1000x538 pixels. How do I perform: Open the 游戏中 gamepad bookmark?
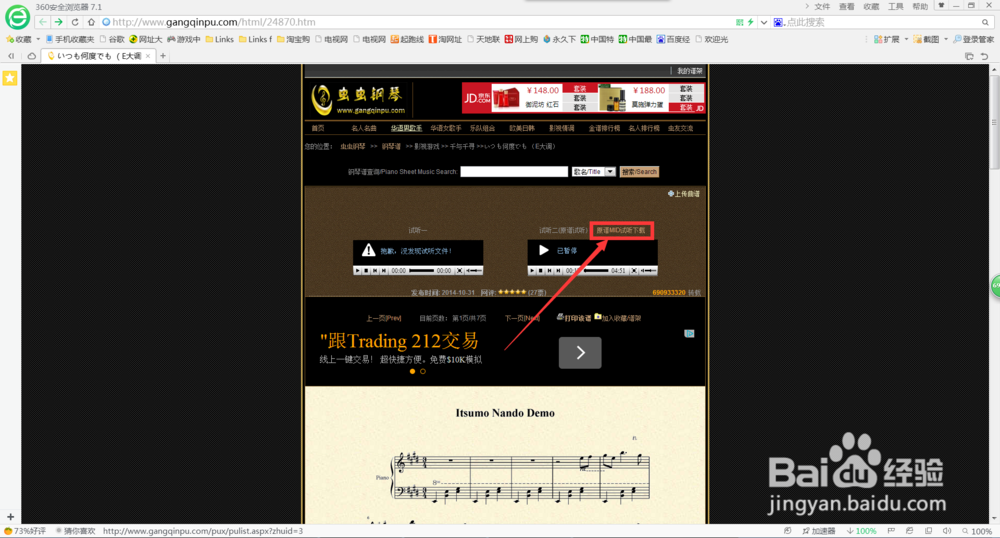[x=184, y=40]
